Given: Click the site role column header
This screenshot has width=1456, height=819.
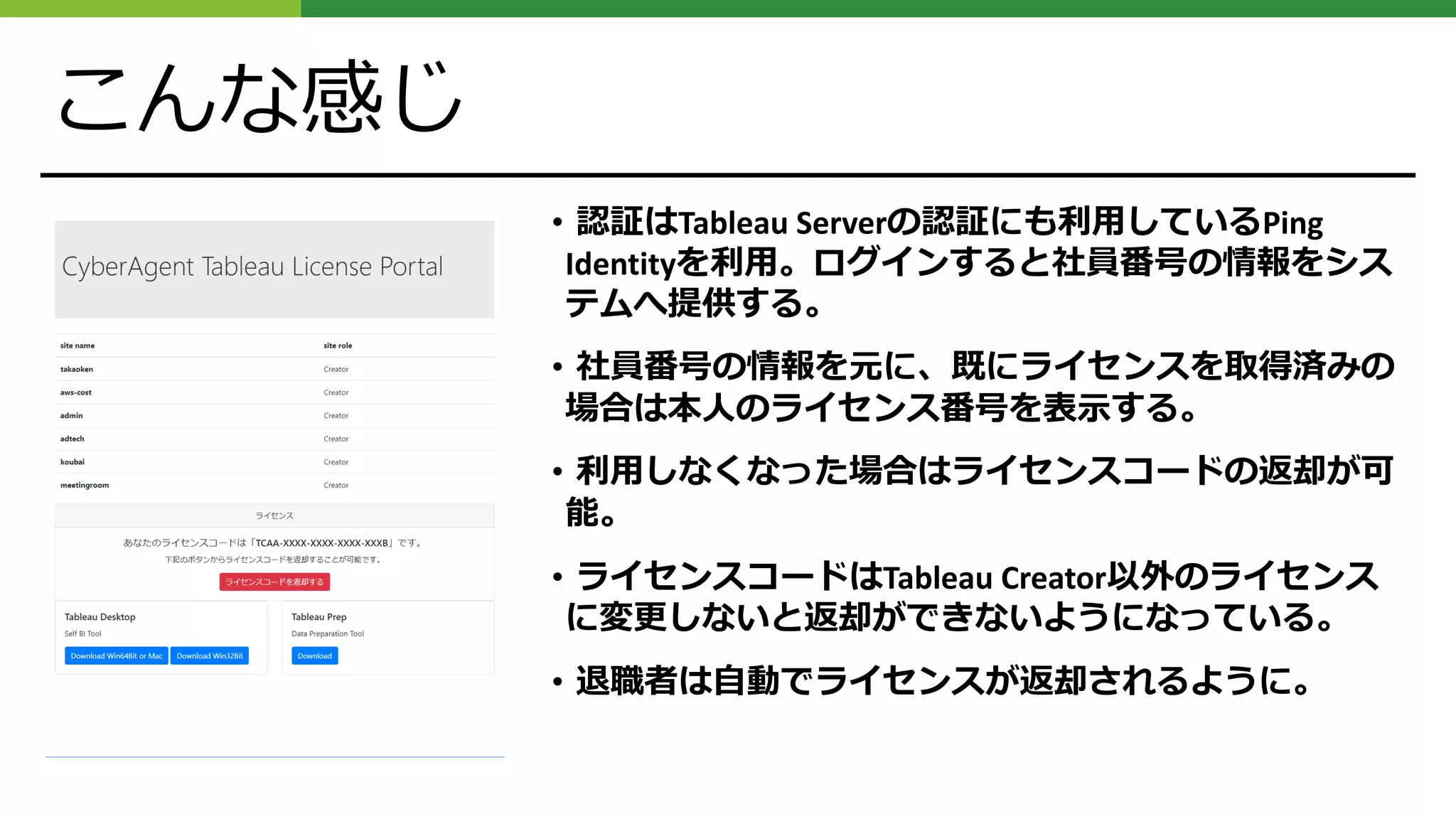Looking at the screenshot, I should [338, 346].
